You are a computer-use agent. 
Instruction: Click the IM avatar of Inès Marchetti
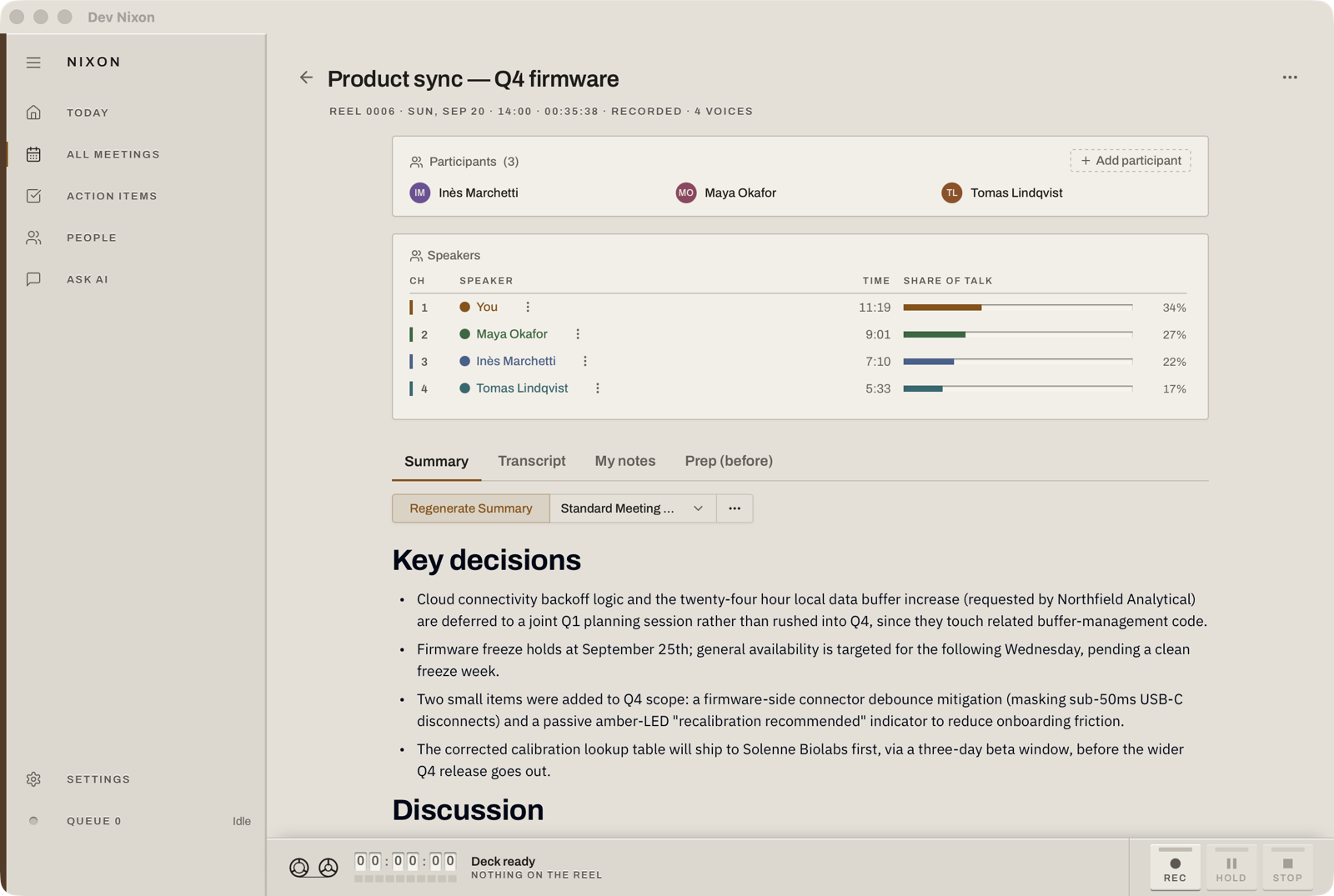tap(420, 193)
